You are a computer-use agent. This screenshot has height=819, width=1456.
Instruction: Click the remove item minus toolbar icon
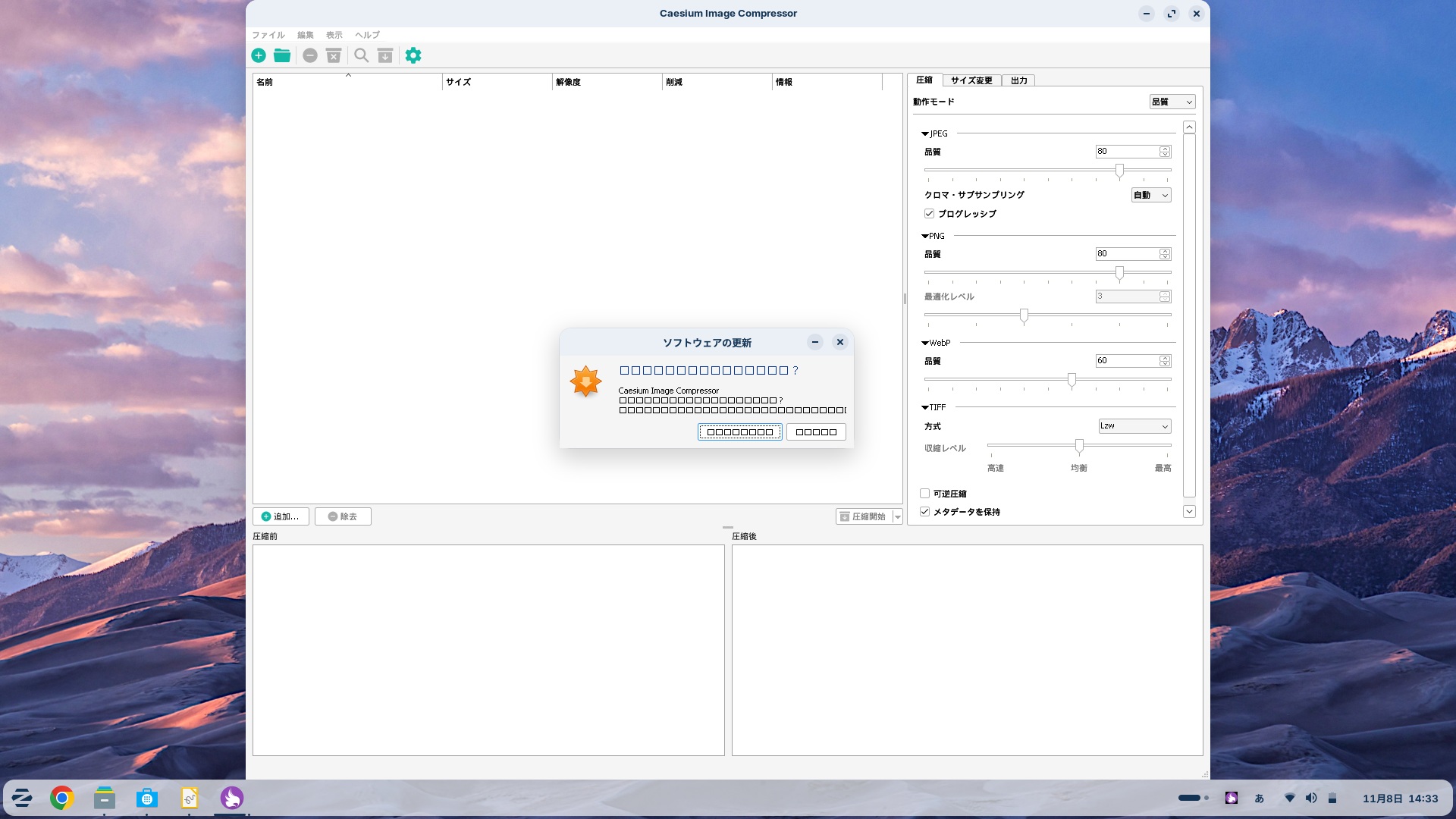[309, 55]
